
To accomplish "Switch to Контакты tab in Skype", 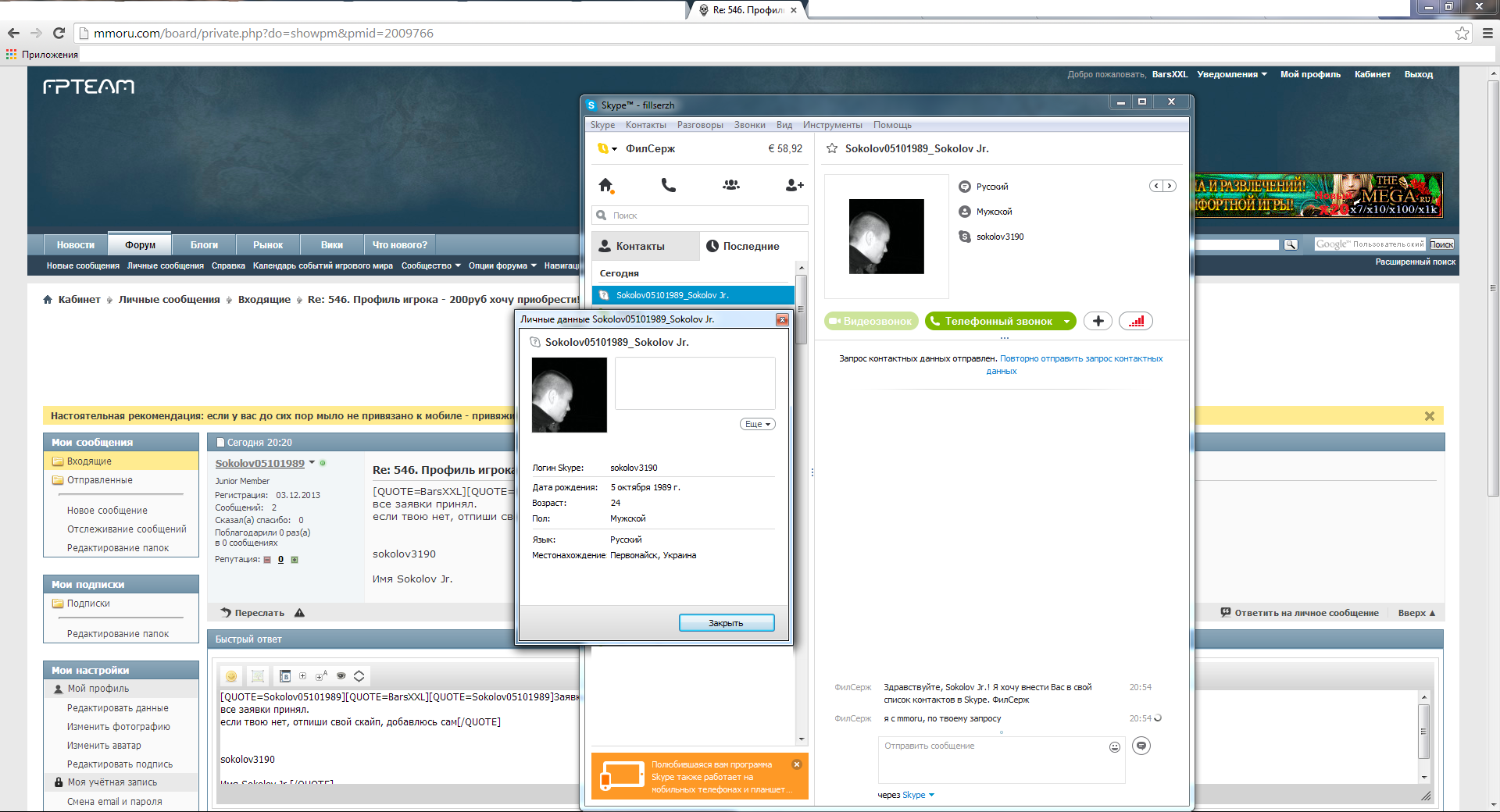I will 645,246.
